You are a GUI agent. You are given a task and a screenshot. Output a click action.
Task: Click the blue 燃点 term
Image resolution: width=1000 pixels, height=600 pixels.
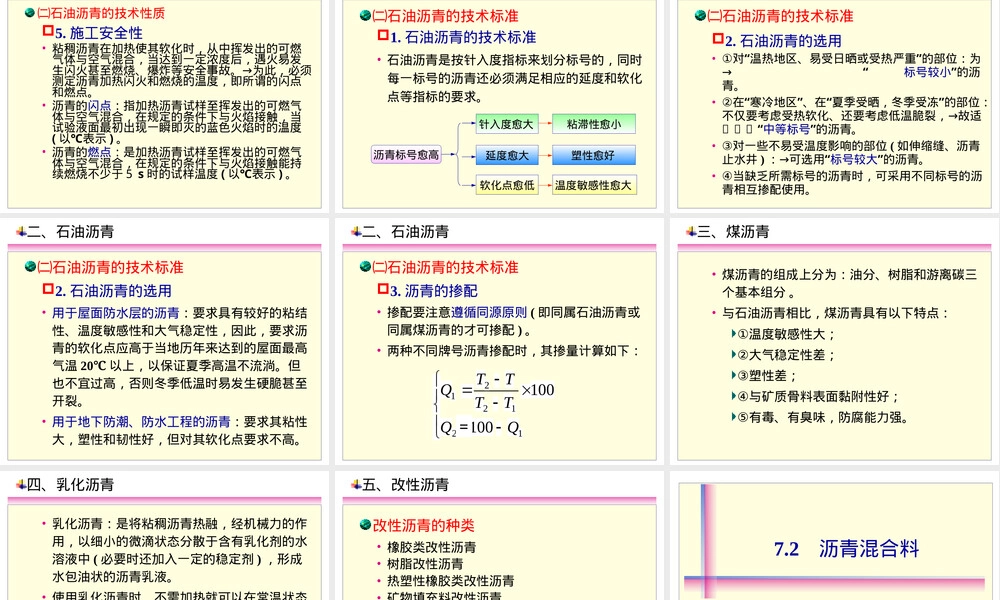pos(99,152)
